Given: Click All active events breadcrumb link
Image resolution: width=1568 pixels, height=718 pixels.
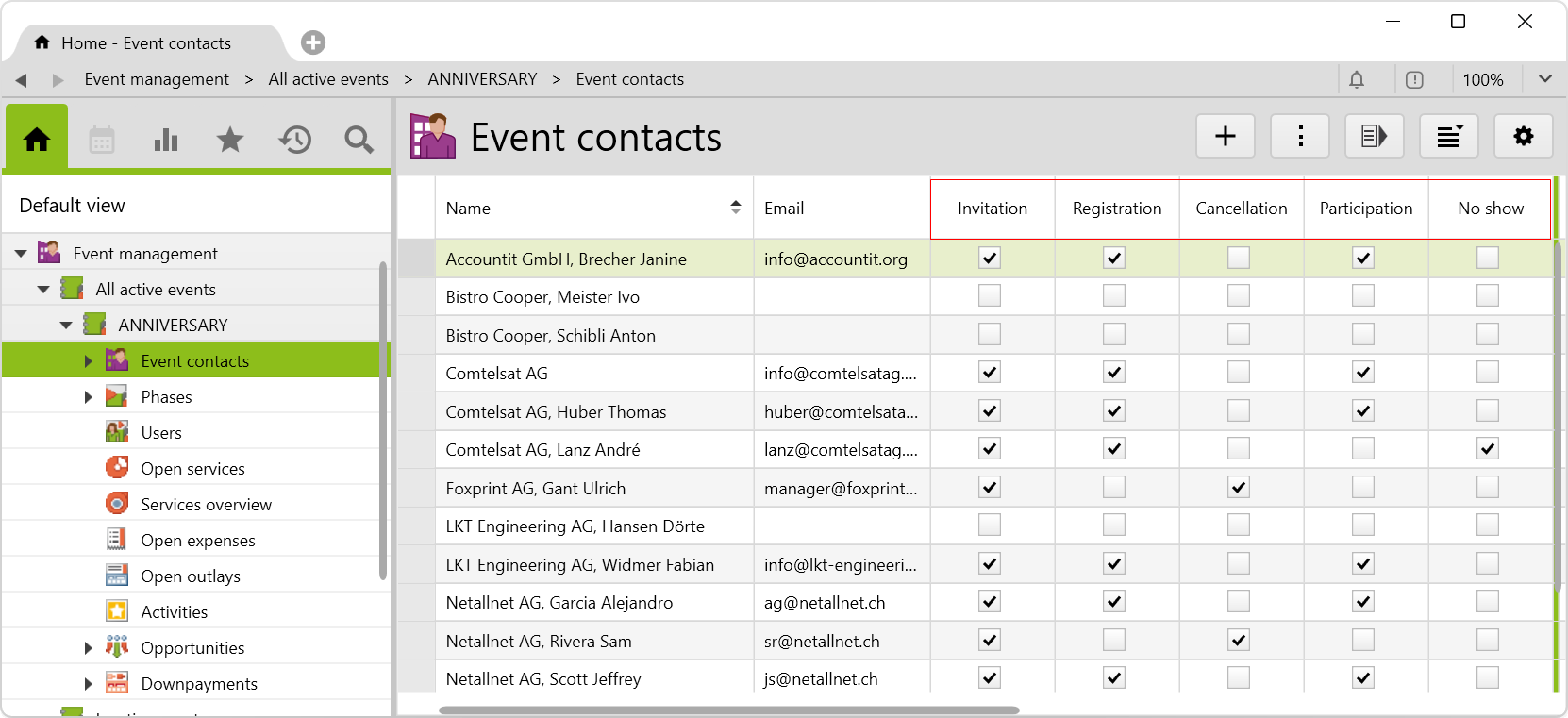Looking at the screenshot, I should 328,79.
